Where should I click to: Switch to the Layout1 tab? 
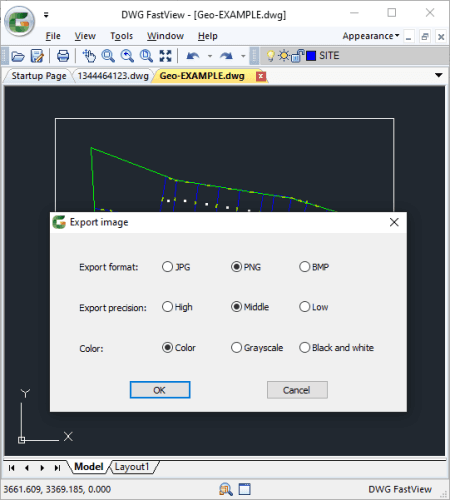pos(132,467)
